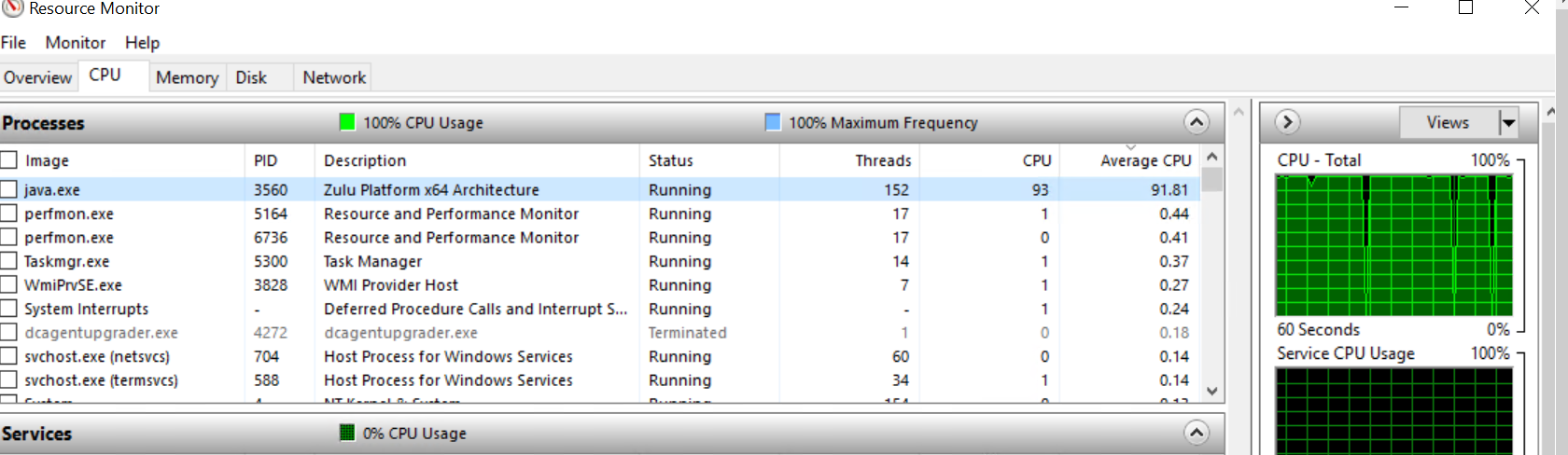Toggle the select-all Image checkbox
This screenshot has width=1568, height=455.
9,160
